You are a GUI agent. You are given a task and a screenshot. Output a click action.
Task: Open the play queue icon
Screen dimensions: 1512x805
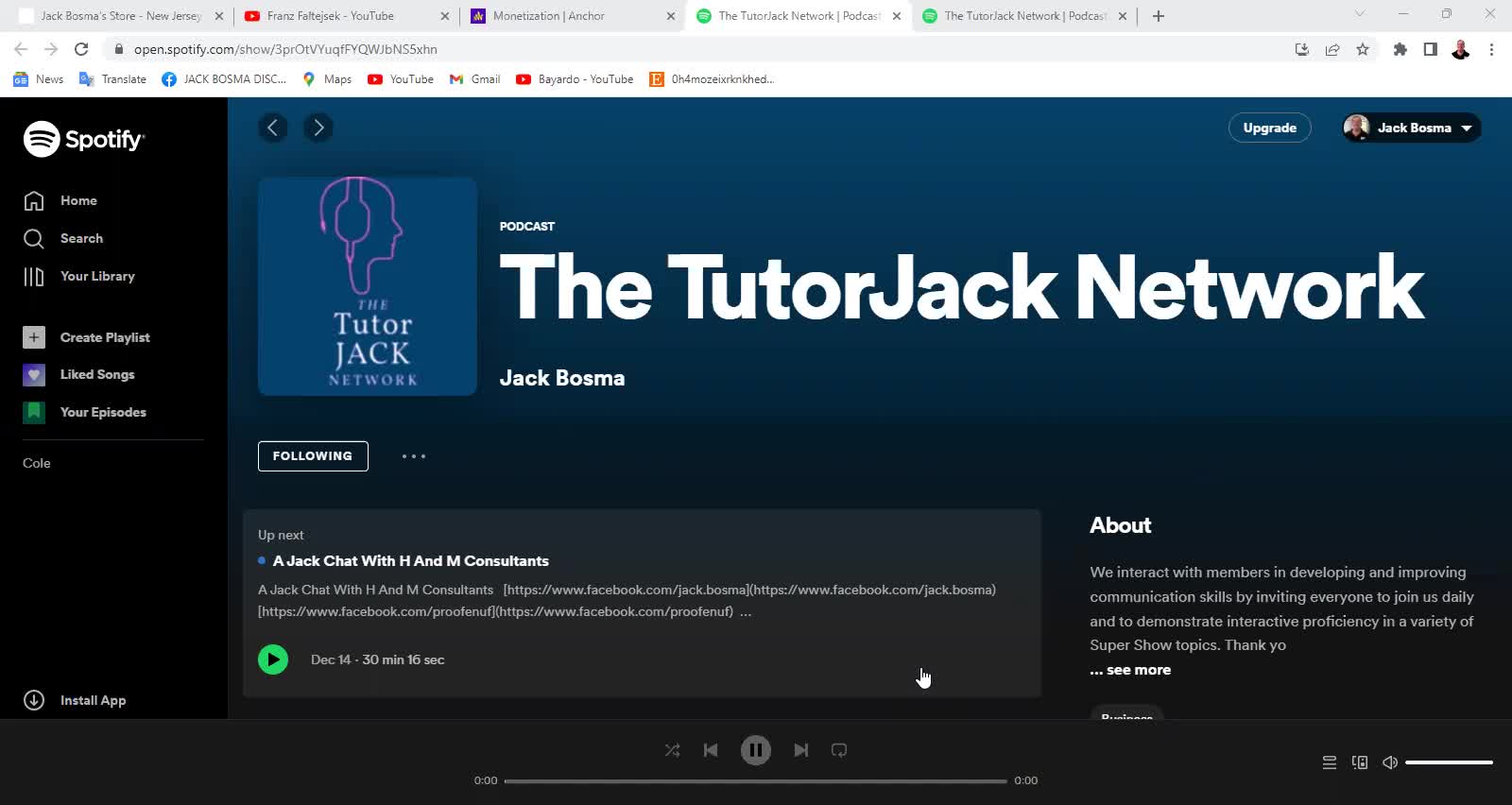(1330, 762)
